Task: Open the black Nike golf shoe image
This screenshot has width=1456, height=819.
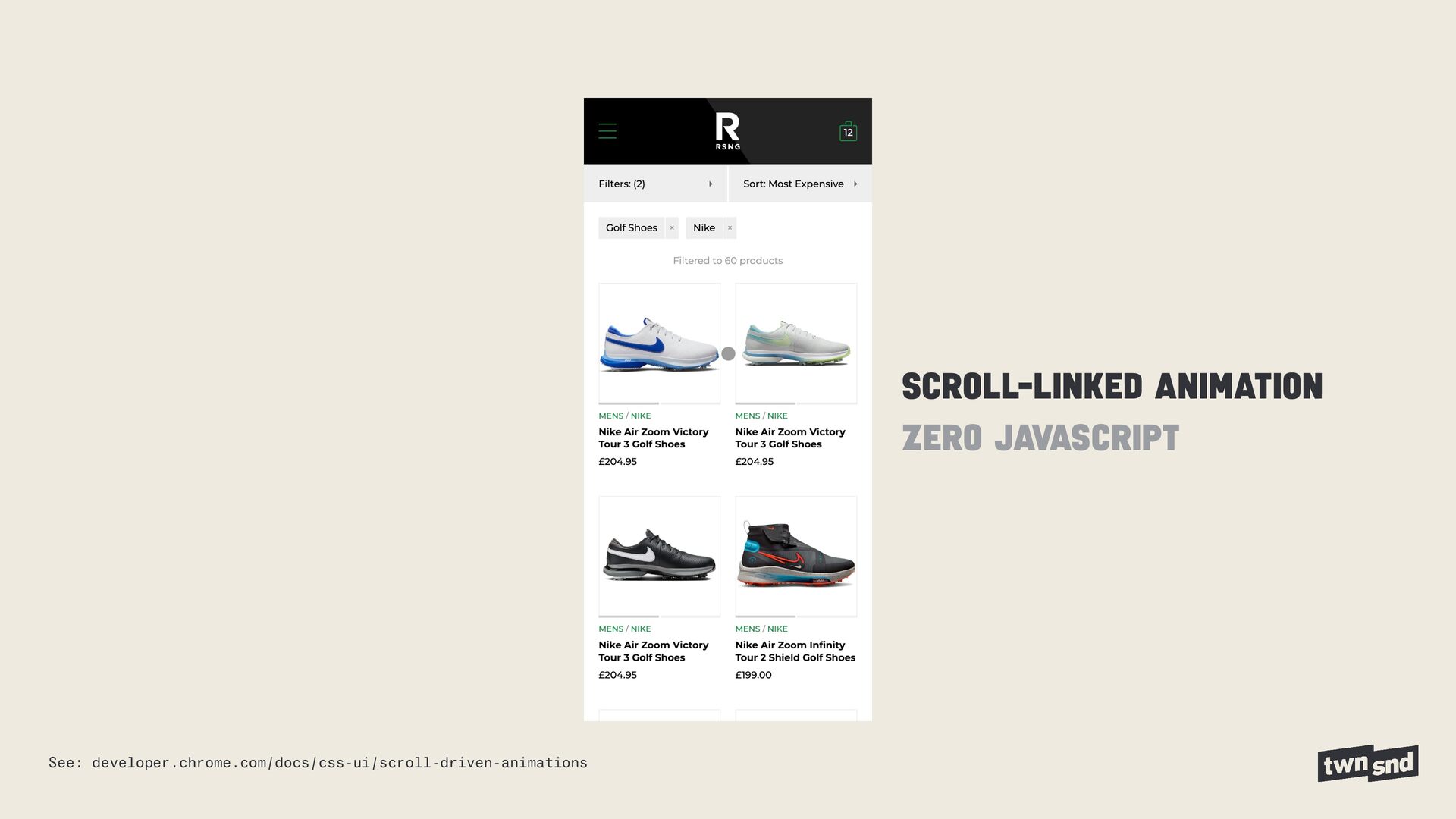Action: (x=659, y=557)
